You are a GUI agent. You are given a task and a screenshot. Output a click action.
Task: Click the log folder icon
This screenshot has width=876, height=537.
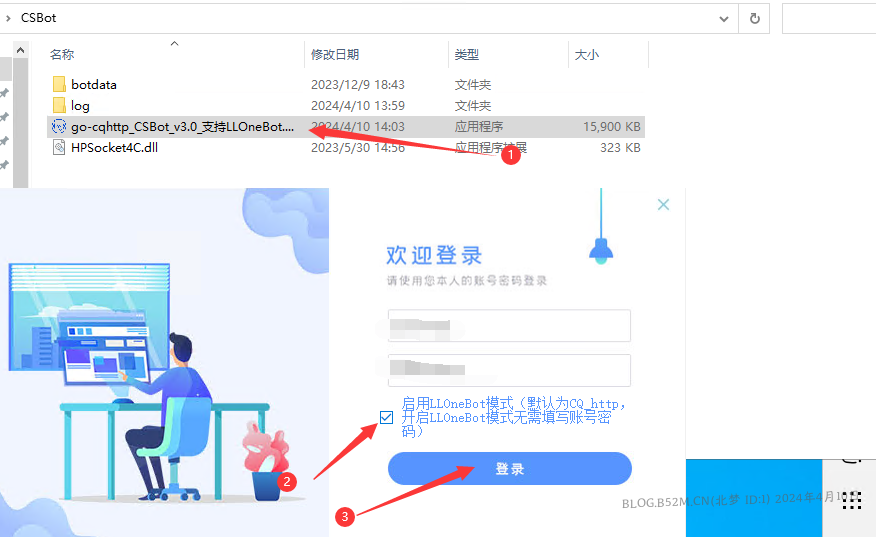click(x=59, y=106)
